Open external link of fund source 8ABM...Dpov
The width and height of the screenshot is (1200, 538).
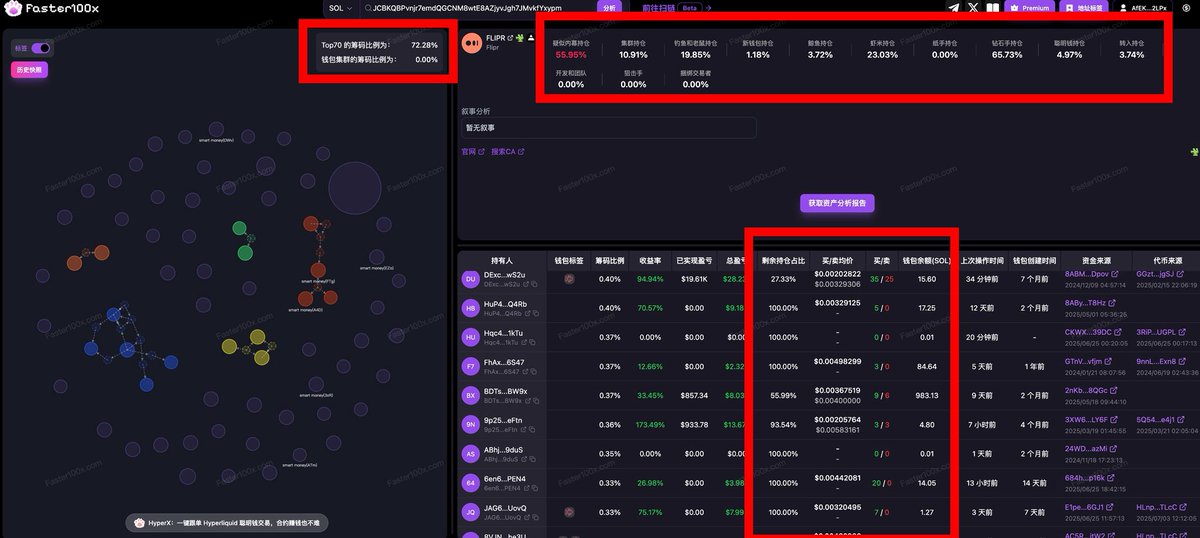pyautogui.click(x=1113, y=273)
